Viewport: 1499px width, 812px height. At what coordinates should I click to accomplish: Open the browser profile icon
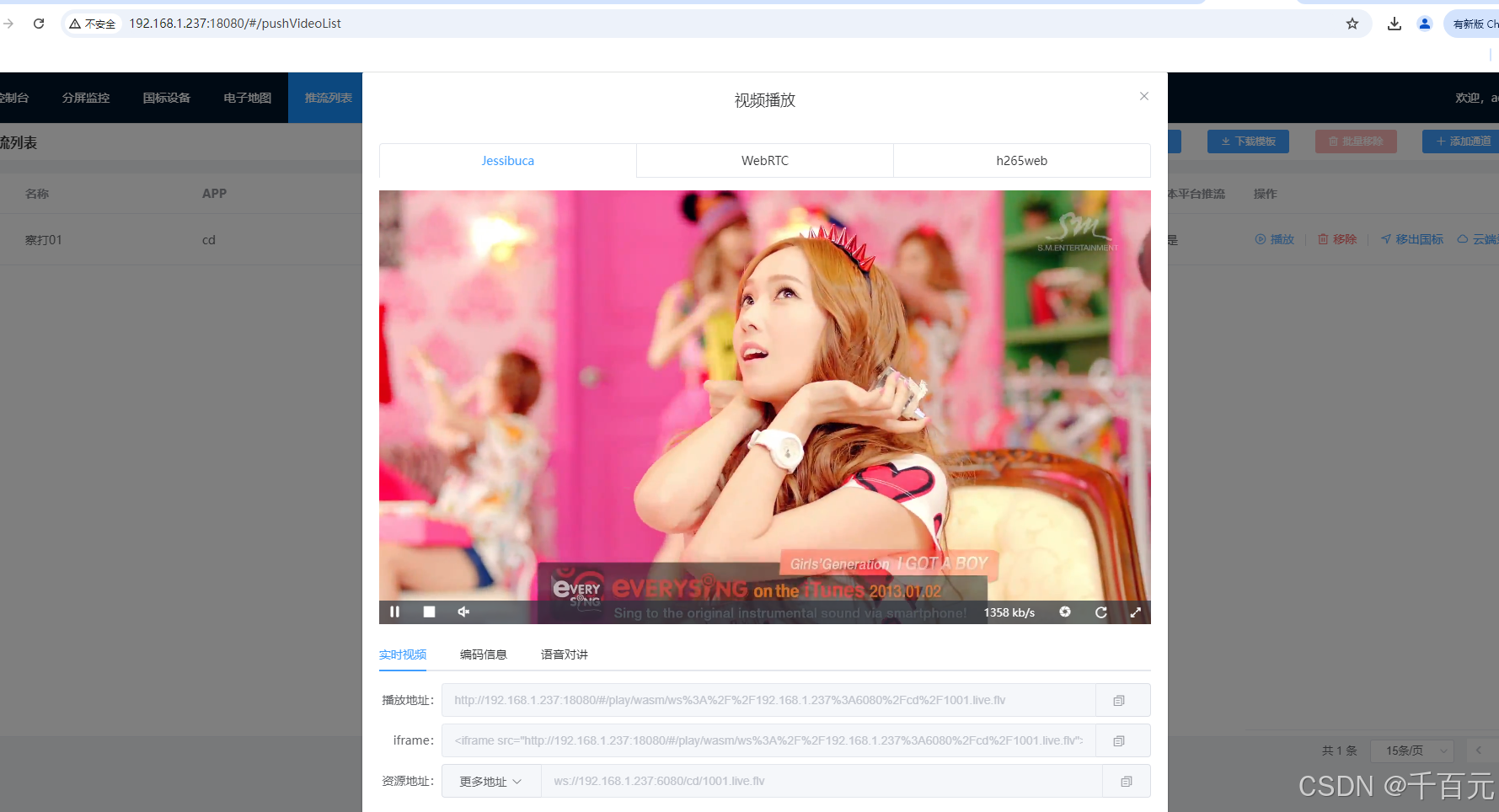point(1425,24)
